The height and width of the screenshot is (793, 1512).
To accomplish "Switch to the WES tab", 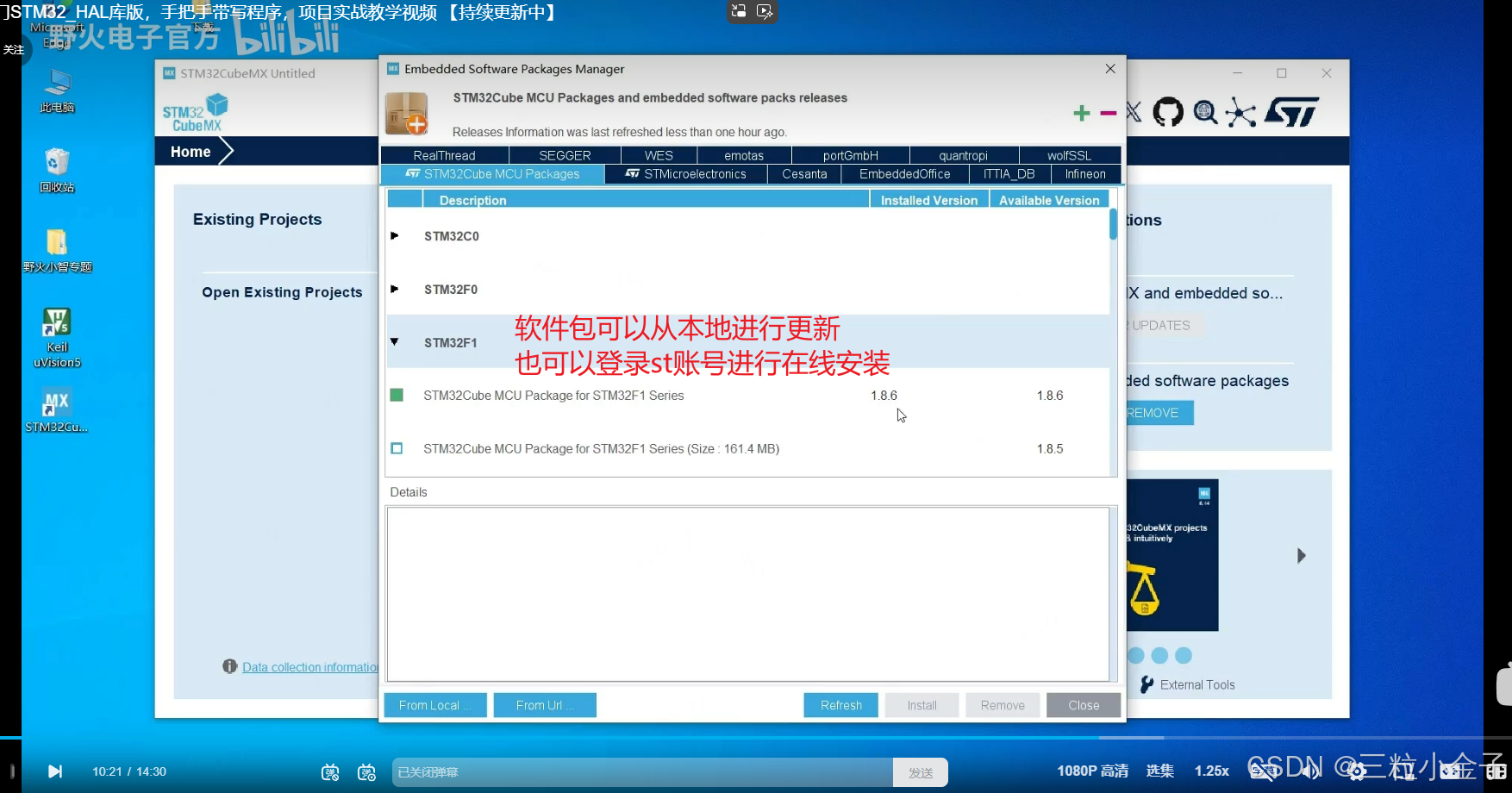I will 659,155.
